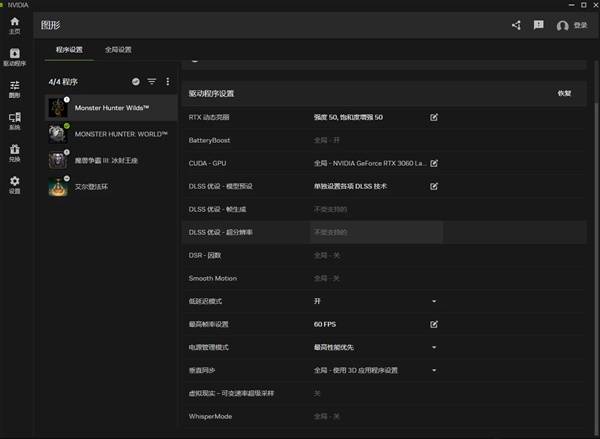Click the 驱动程序设置 section header

pyautogui.click(x=211, y=93)
